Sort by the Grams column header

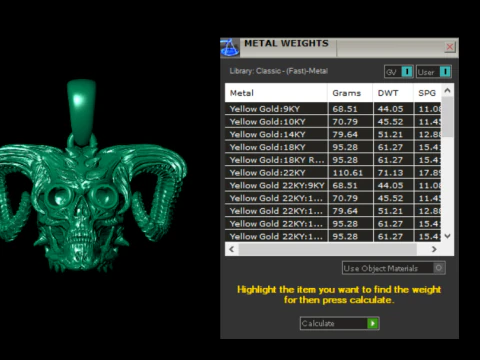[350, 93]
